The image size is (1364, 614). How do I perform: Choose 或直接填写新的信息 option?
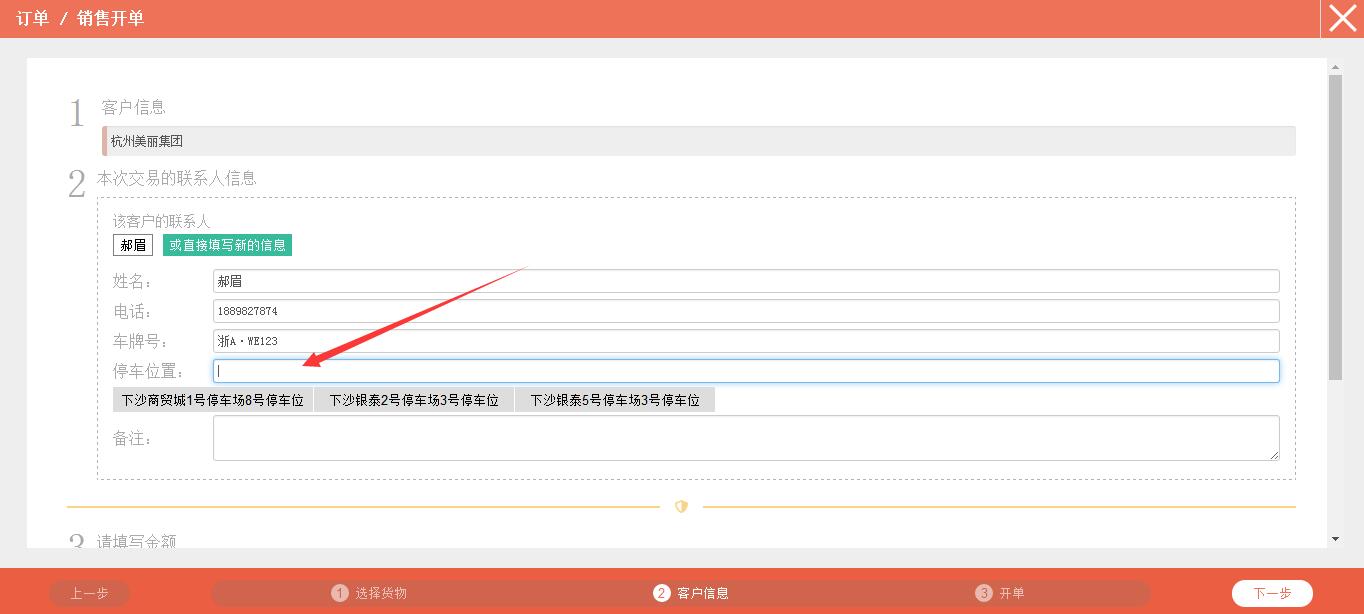[227, 245]
